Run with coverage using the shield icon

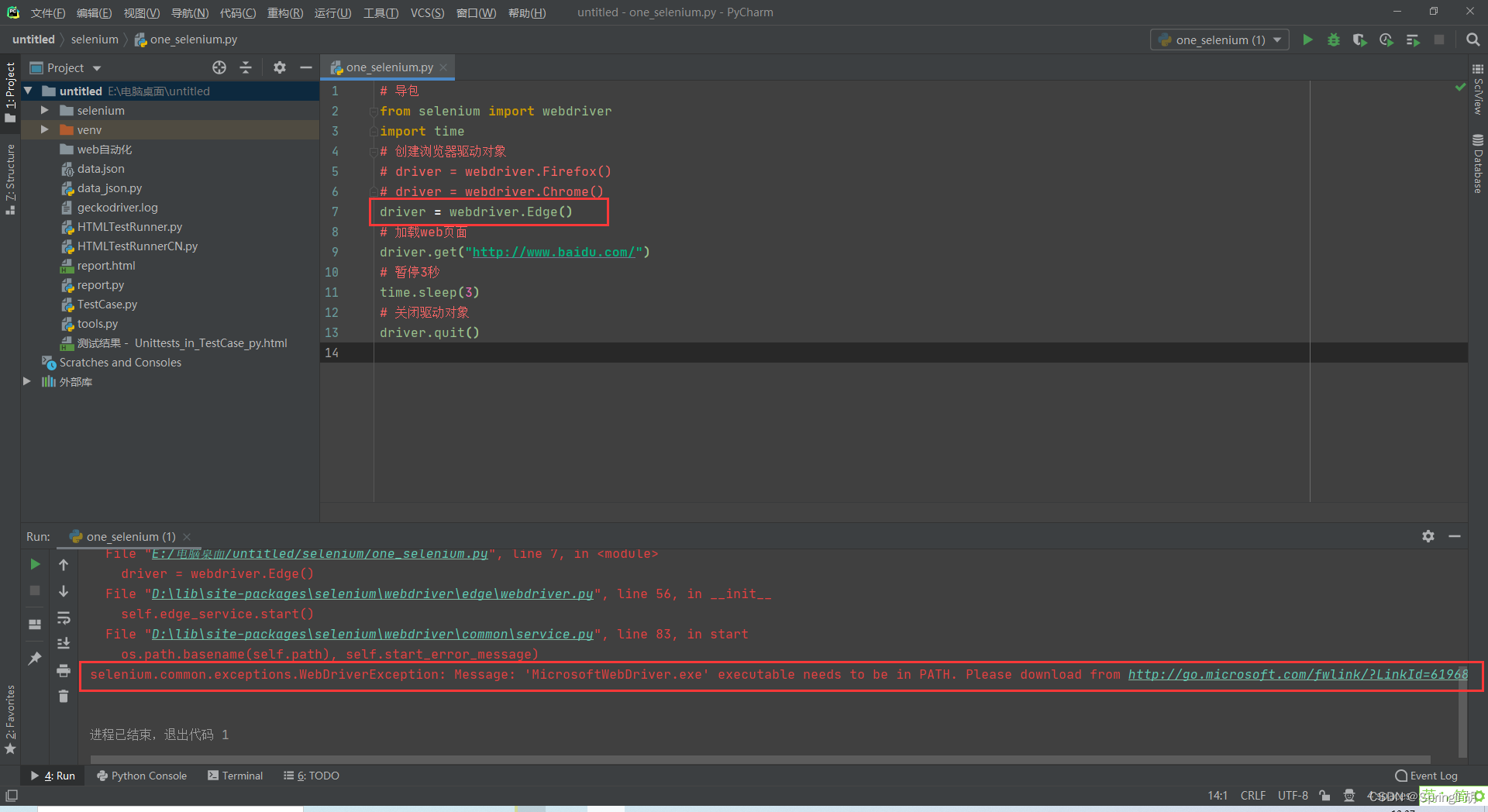click(1359, 40)
